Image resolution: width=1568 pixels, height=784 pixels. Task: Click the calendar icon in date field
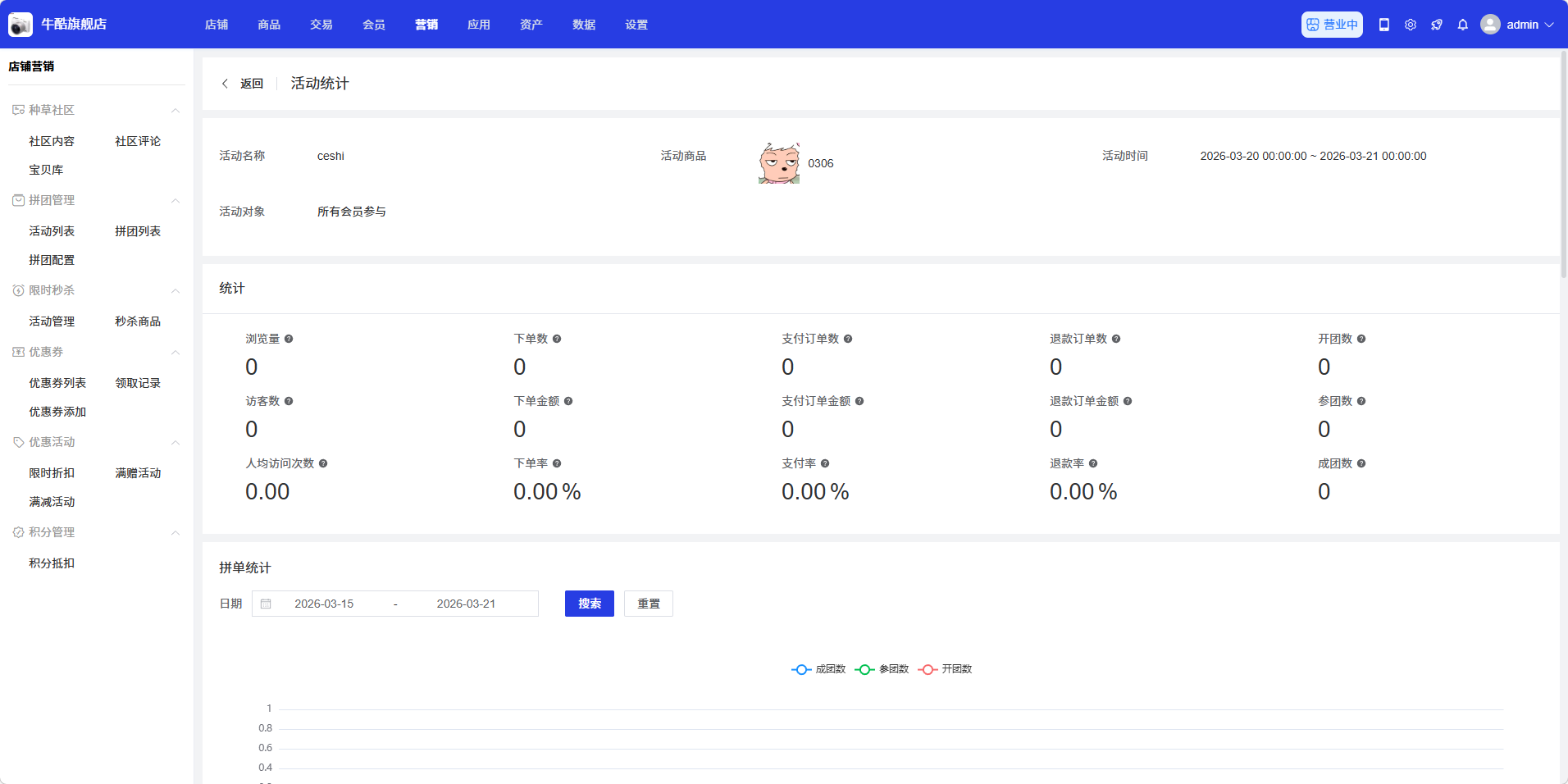(x=266, y=604)
